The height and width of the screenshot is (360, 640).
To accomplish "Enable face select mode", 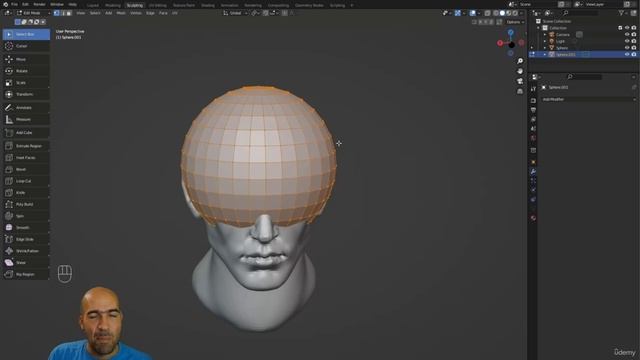I will (69, 13).
